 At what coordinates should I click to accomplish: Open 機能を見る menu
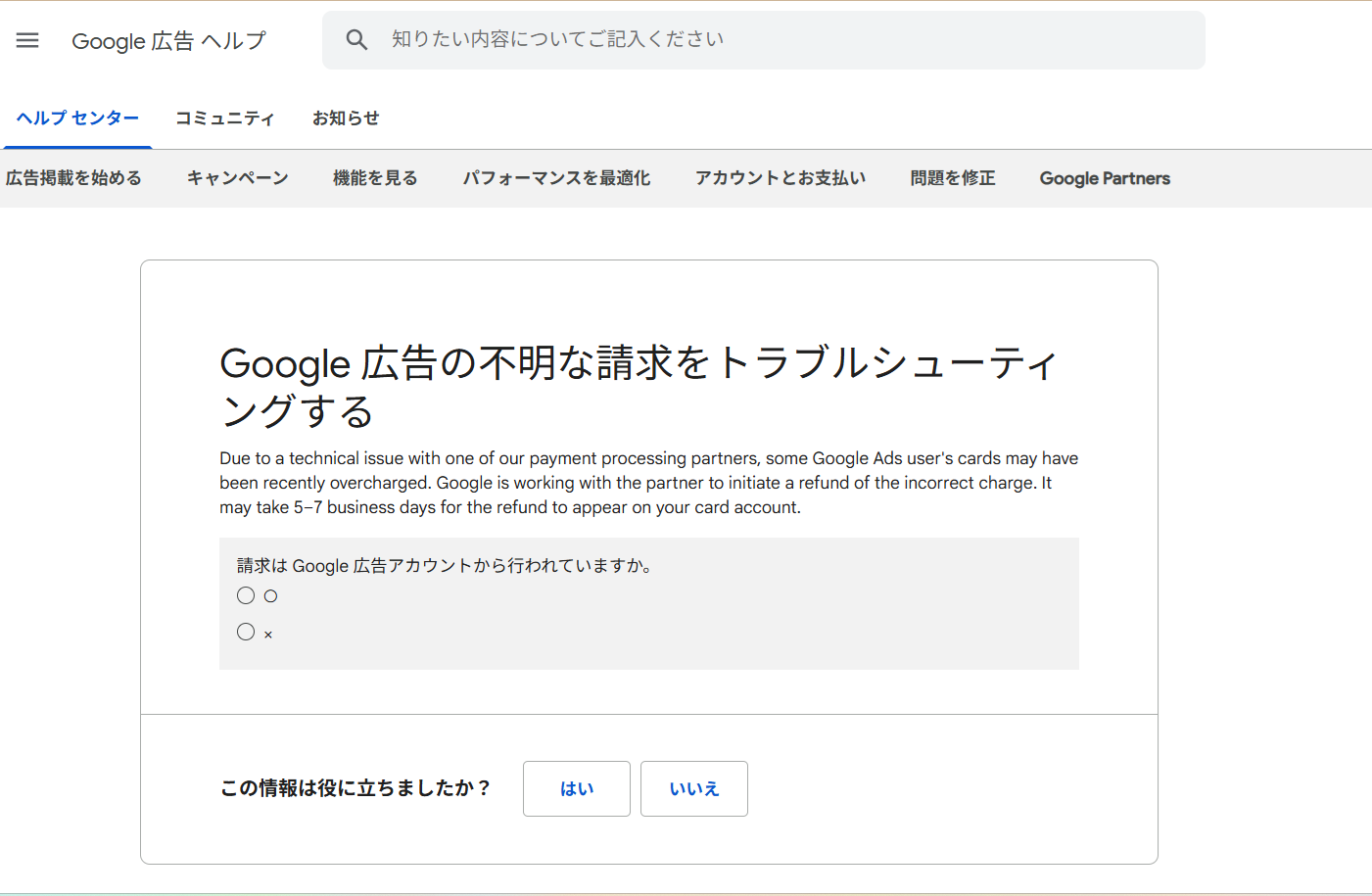375,178
